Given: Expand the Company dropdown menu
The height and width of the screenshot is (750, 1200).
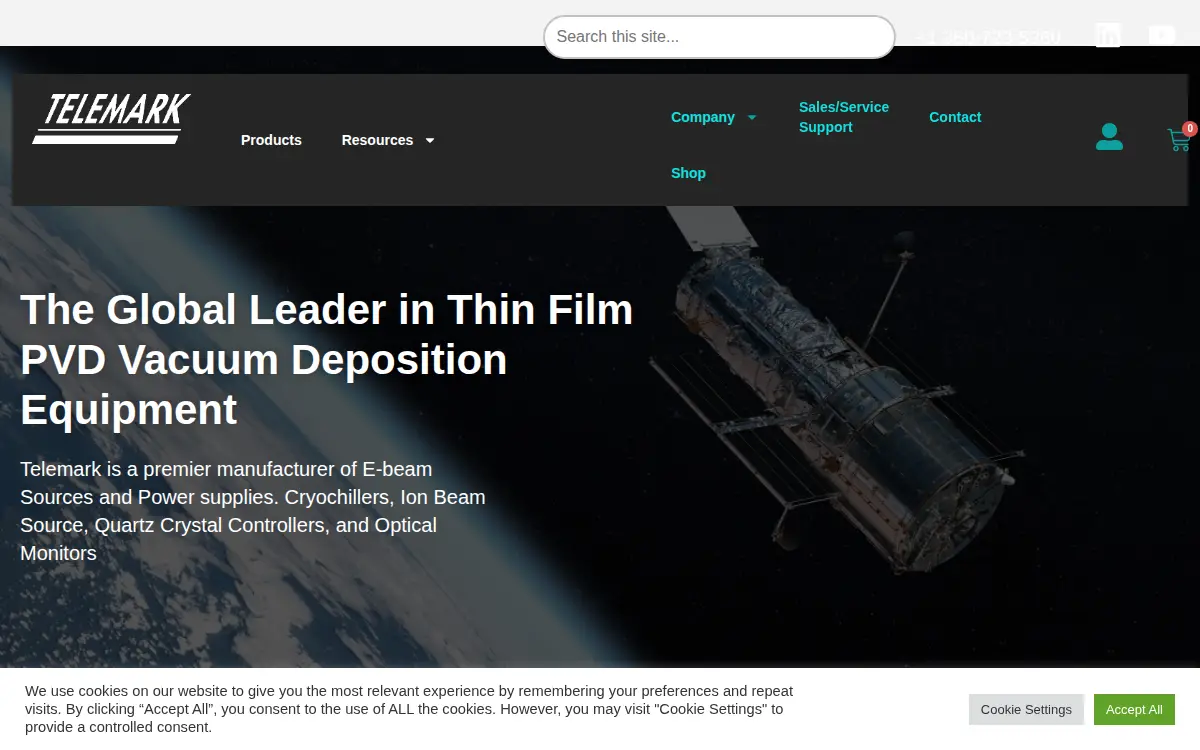Looking at the screenshot, I should (714, 117).
